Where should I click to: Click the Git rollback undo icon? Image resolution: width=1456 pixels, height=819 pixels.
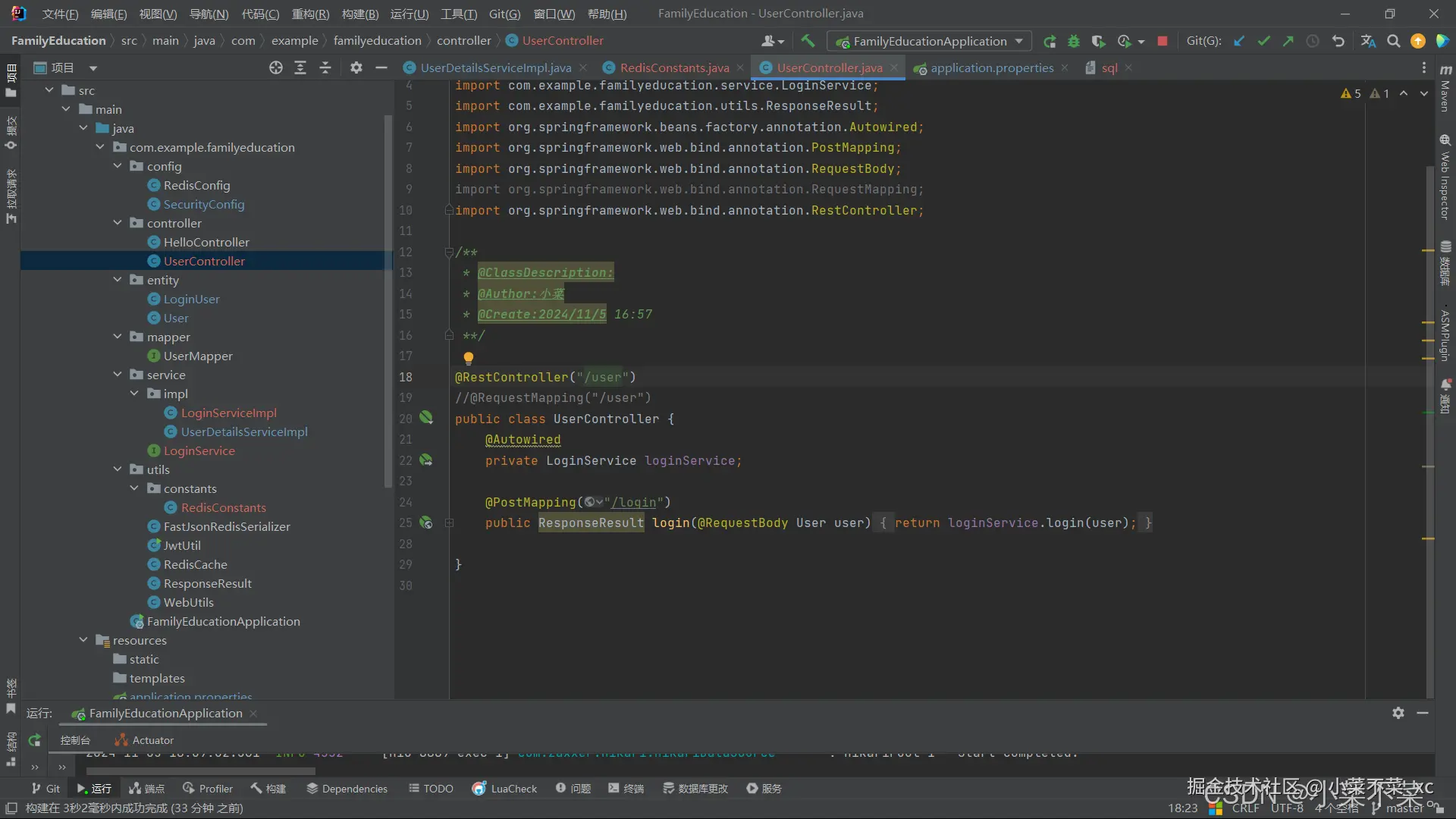(1338, 41)
